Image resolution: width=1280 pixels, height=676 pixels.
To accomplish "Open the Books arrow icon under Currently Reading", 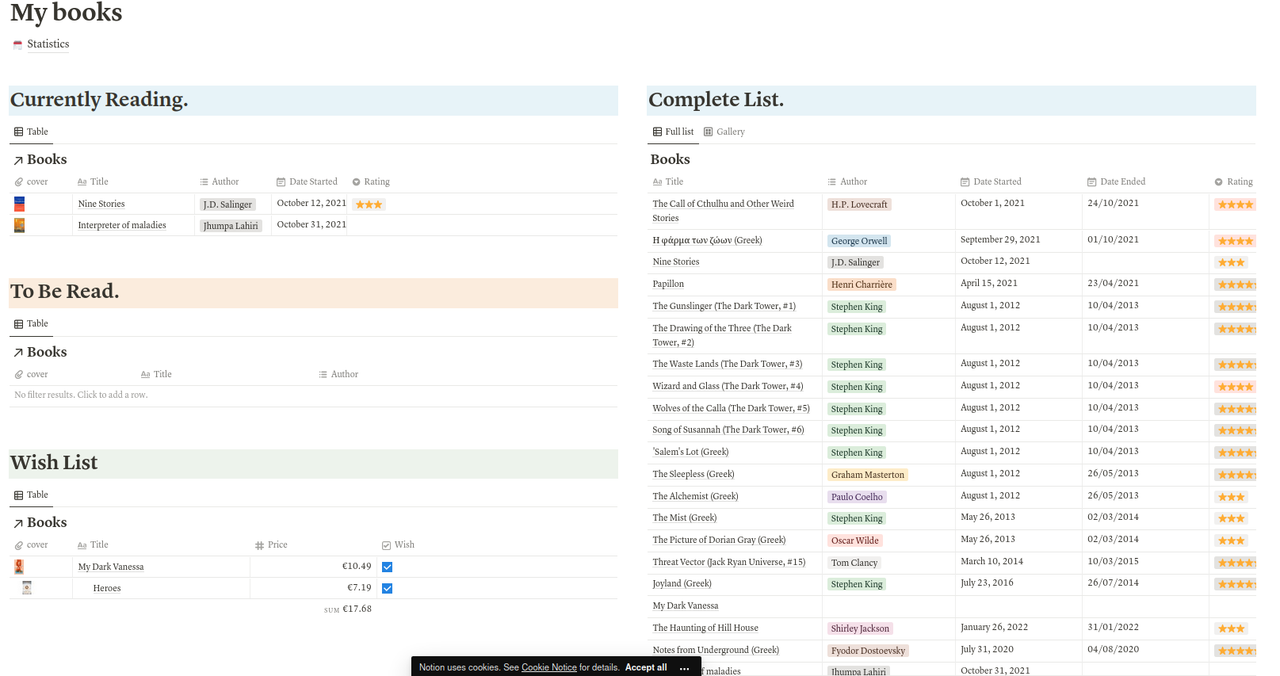I will click(18, 160).
